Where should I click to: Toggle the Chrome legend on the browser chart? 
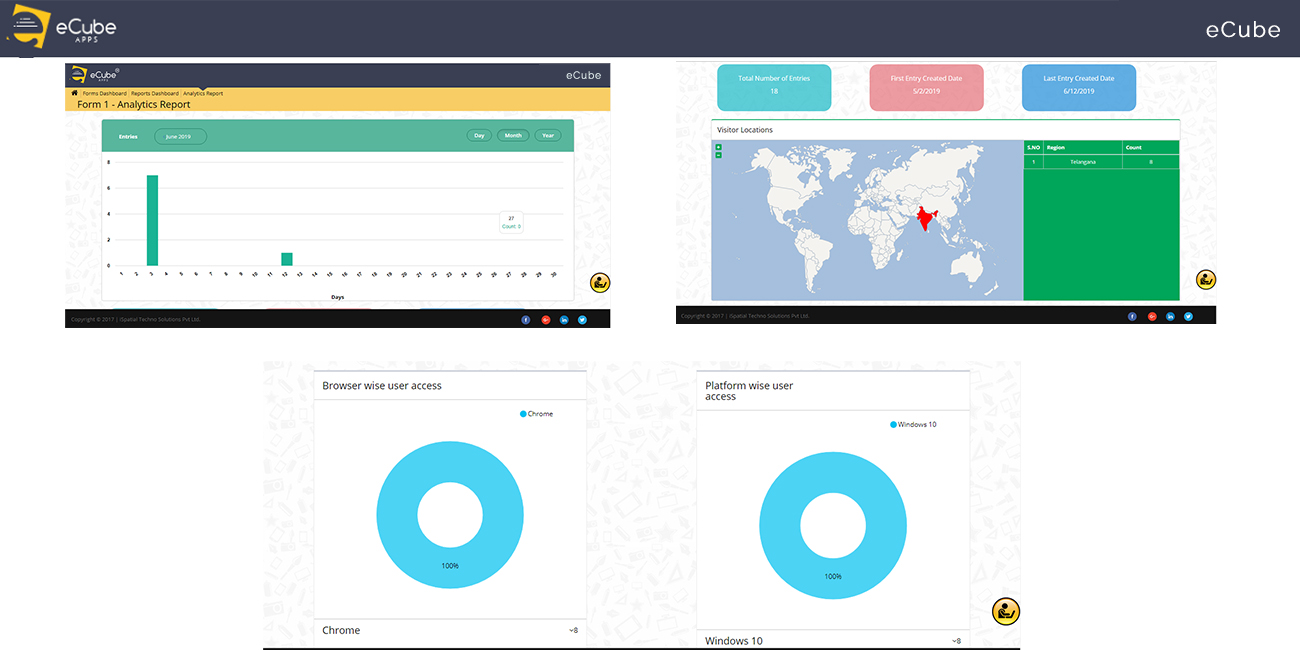tap(536, 413)
